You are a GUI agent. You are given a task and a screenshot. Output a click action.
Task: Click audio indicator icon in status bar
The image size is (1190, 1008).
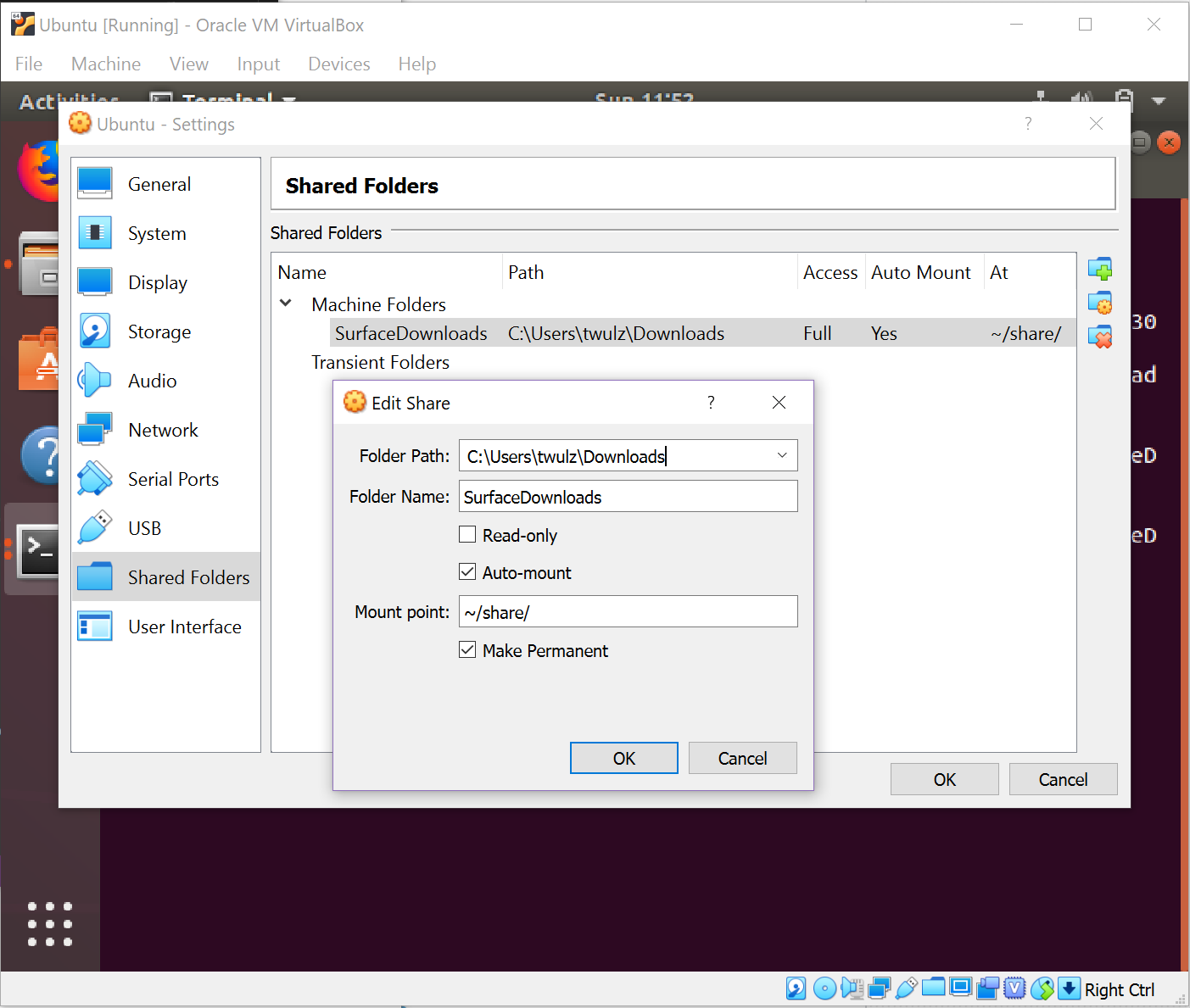point(852,989)
